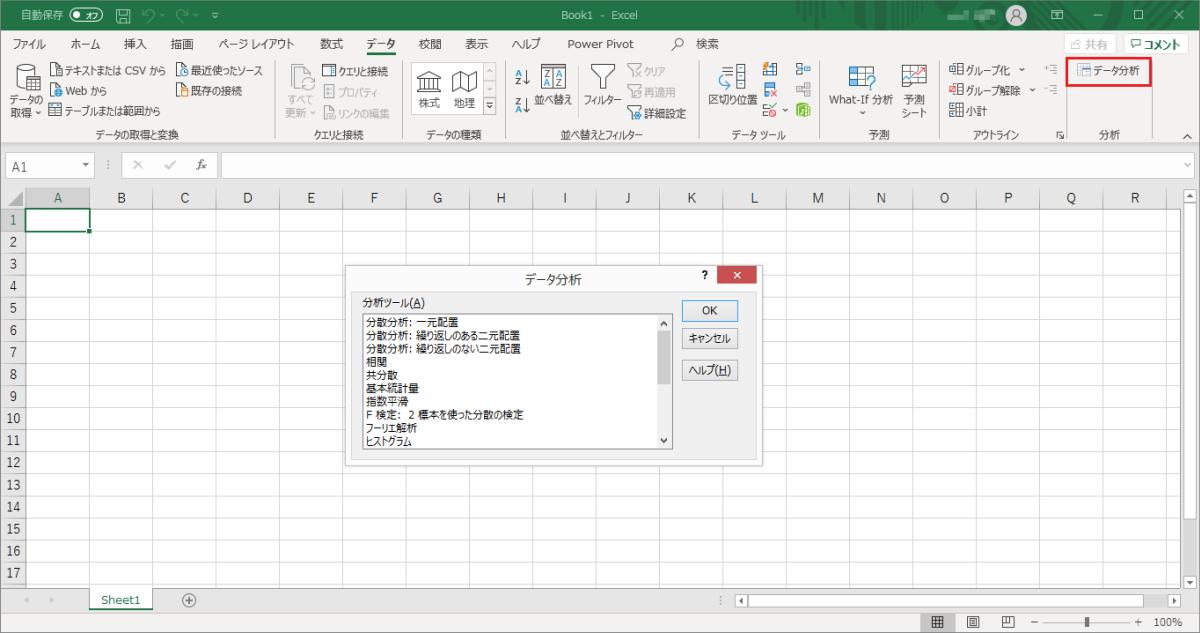Open 最近使ったソース (recent sources)
The image size is (1200, 633).
(x=219, y=71)
